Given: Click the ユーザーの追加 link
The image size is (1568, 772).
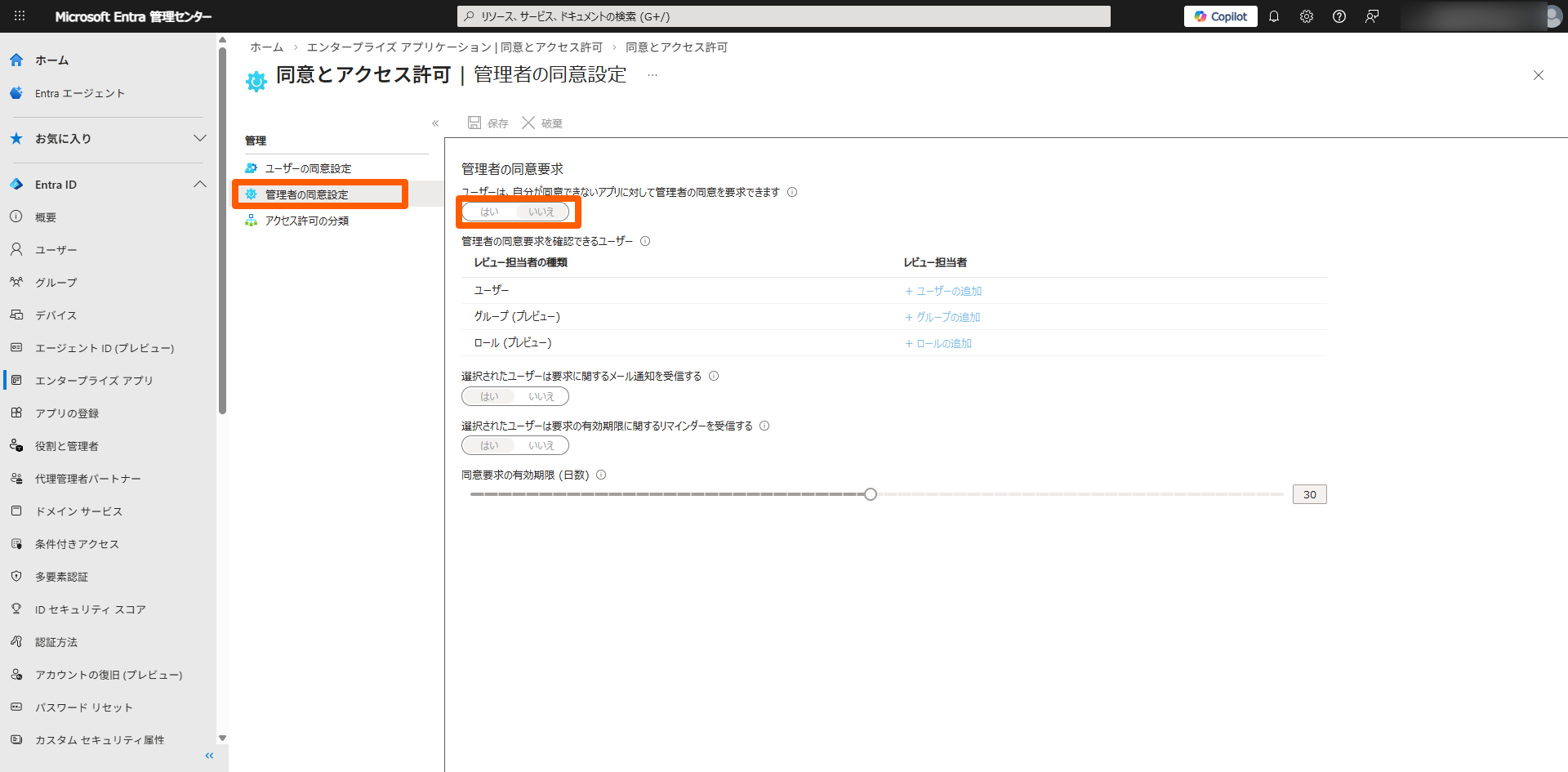Looking at the screenshot, I should [x=943, y=291].
